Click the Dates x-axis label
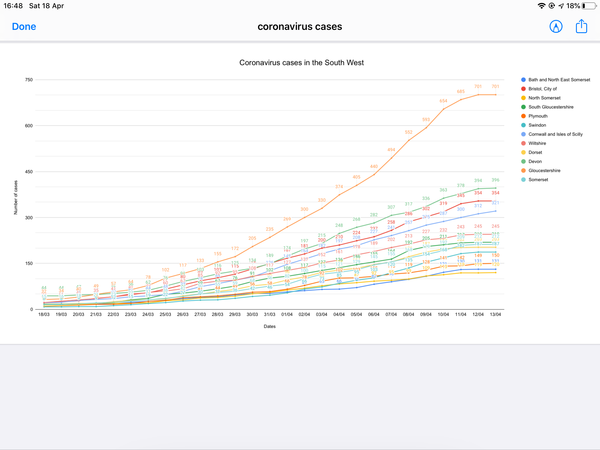The height and width of the screenshot is (450, 600). tap(269, 326)
